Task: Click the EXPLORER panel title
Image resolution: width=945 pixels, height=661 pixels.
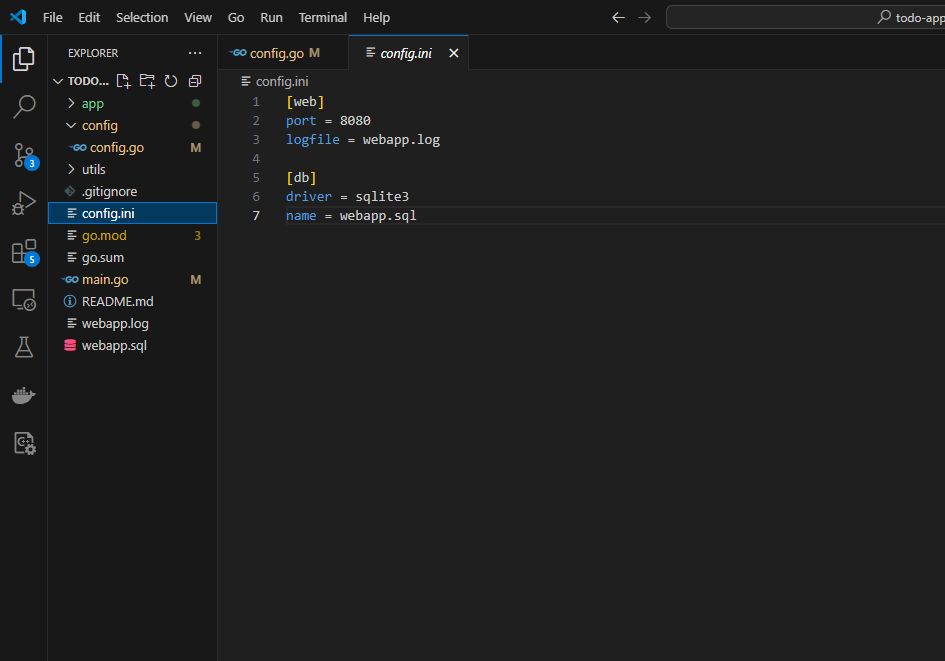Action: (93, 53)
